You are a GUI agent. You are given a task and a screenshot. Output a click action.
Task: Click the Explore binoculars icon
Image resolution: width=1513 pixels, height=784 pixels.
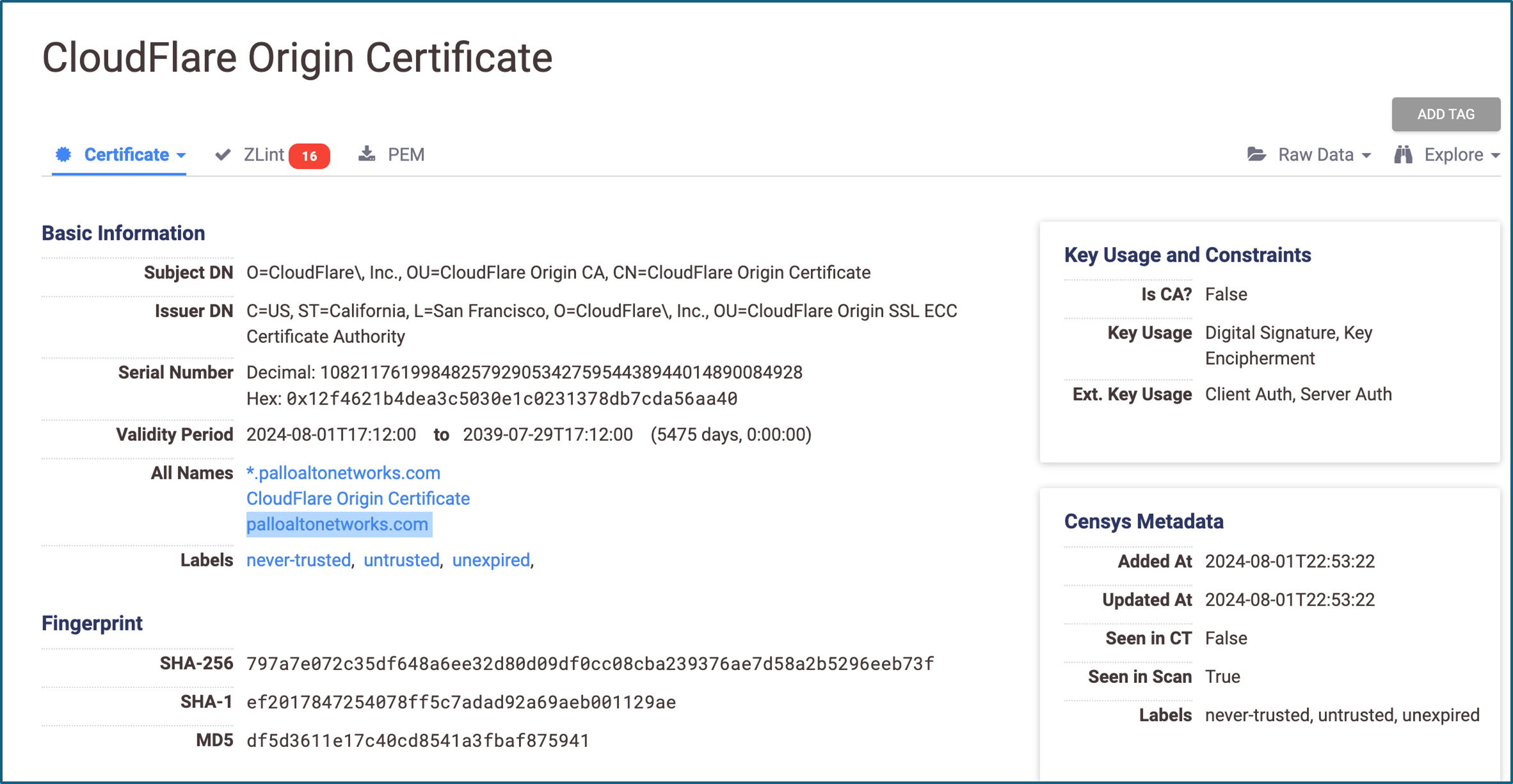(1403, 155)
